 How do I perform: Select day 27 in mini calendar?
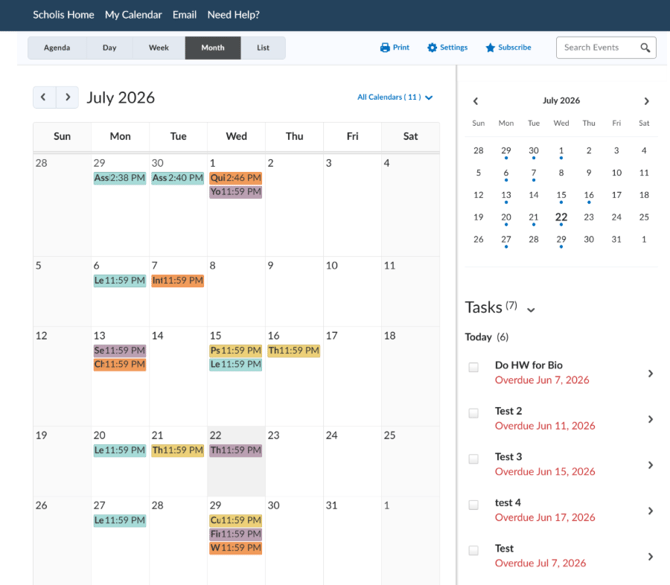click(x=506, y=239)
